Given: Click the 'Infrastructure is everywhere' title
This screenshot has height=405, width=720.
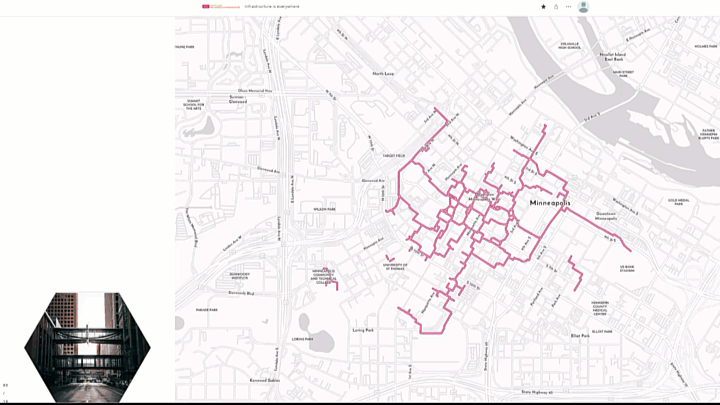Looking at the screenshot, I should (272, 6).
